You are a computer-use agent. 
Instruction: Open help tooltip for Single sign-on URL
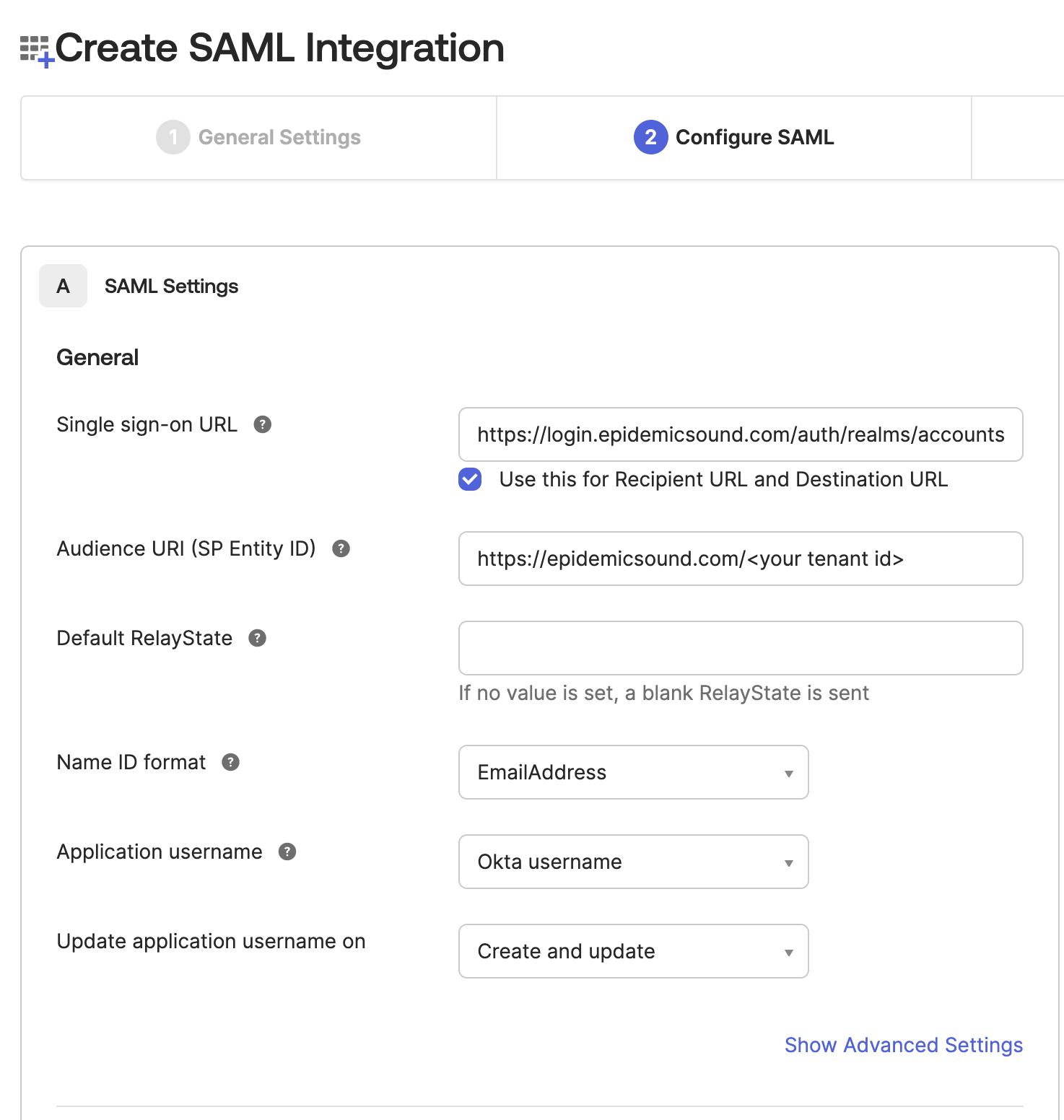(263, 424)
